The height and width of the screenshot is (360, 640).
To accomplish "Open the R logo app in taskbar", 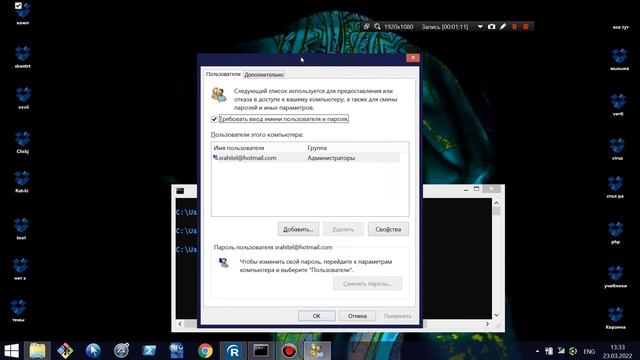I will point(233,351).
